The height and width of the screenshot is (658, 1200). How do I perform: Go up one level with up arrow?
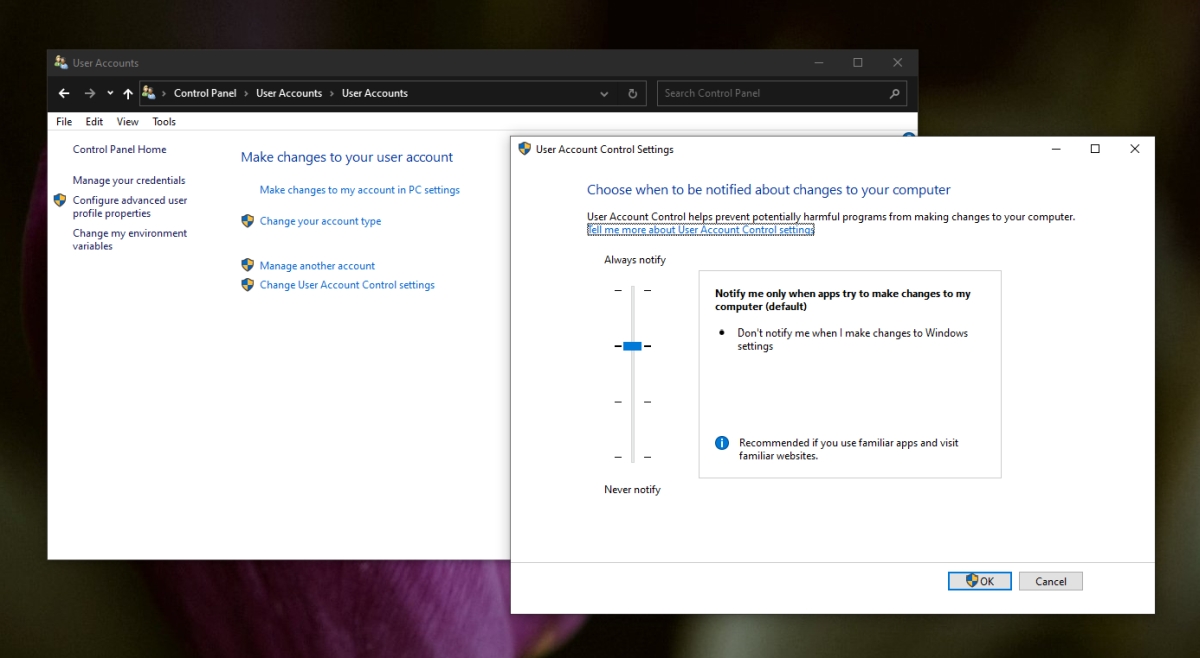click(x=128, y=93)
